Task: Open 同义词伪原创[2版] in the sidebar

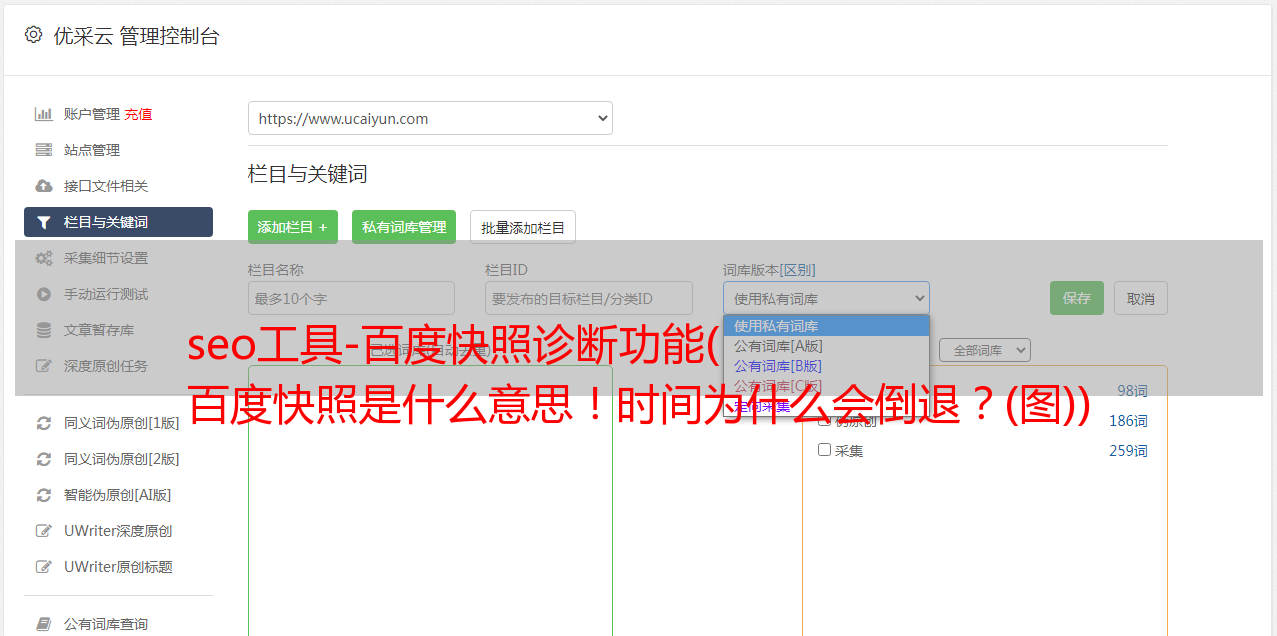Action: (x=121, y=459)
